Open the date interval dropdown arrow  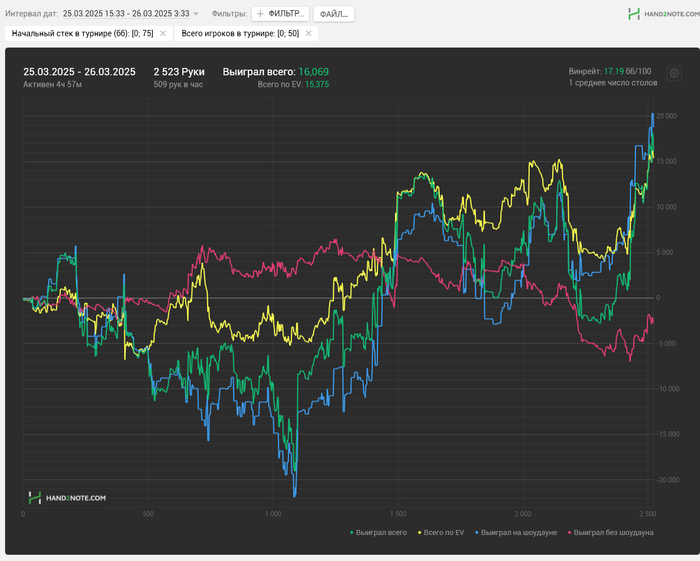(196, 14)
